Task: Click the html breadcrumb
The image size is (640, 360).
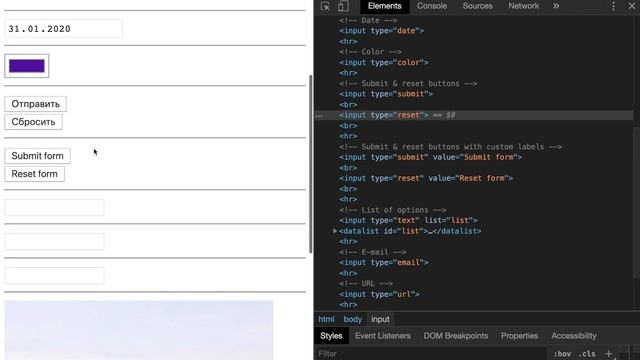Action: (x=326, y=319)
